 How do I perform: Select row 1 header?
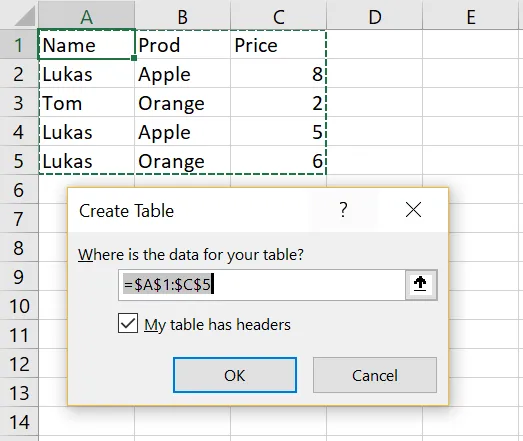pos(19,44)
